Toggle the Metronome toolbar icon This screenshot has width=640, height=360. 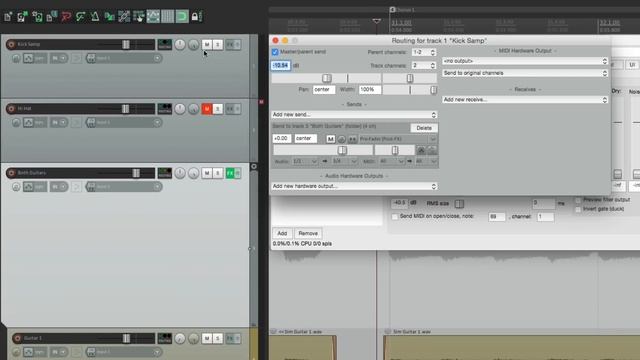(x=95, y=17)
